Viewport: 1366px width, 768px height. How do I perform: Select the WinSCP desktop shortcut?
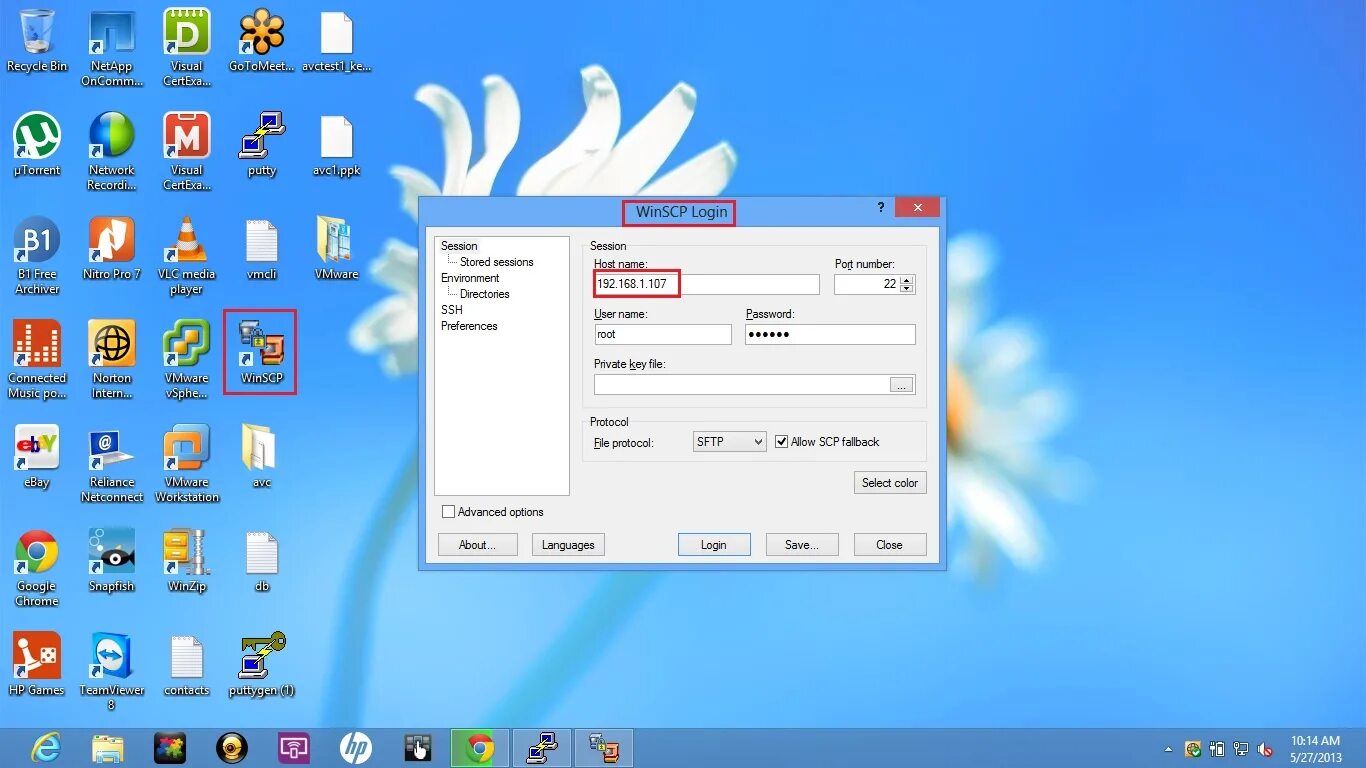point(262,353)
